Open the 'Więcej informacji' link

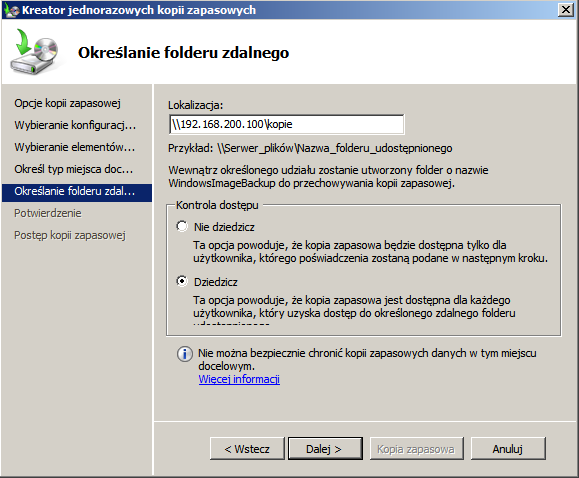239,379
